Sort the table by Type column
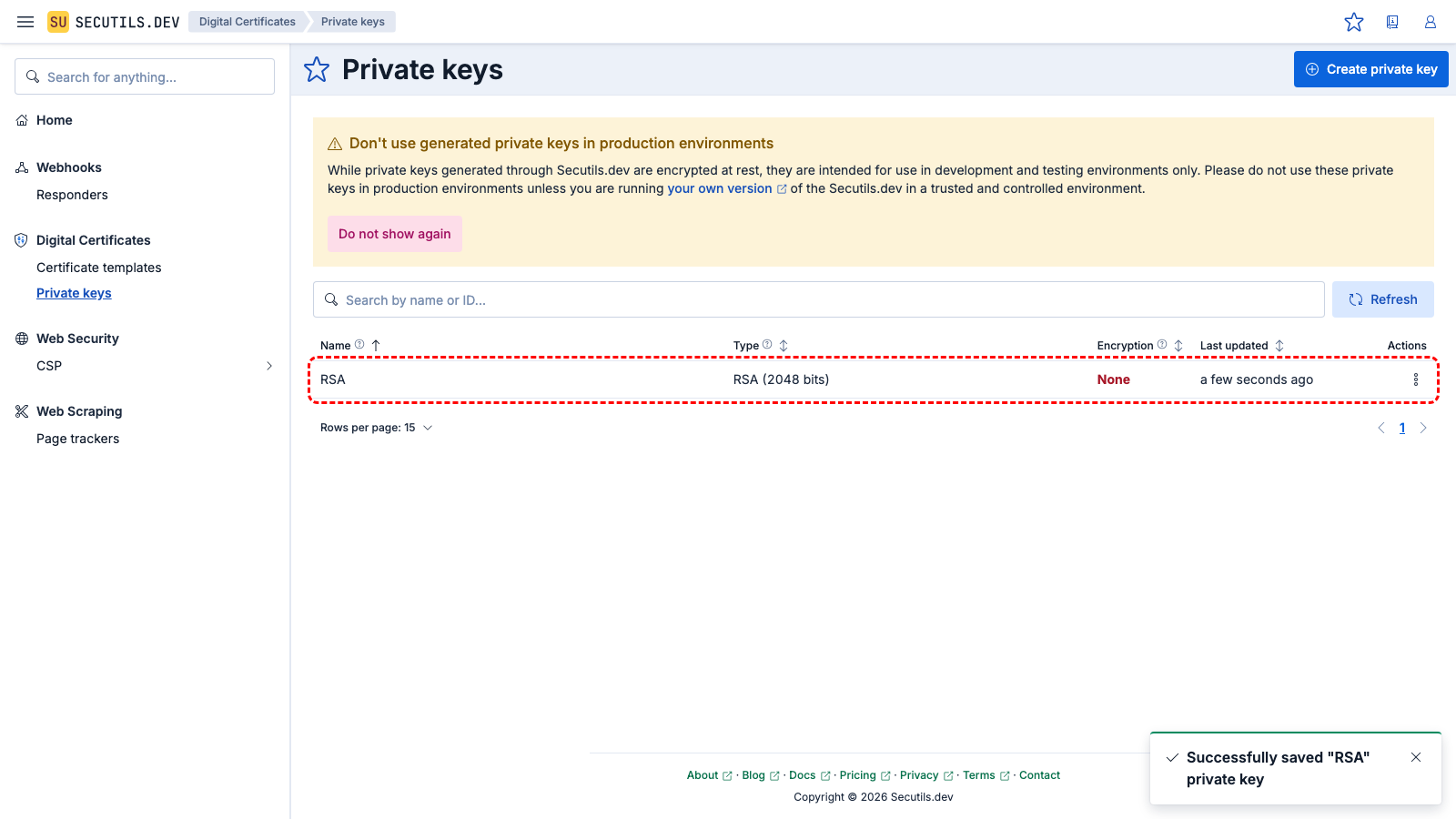Screen dimensions: 1456x819 [784, 346]
